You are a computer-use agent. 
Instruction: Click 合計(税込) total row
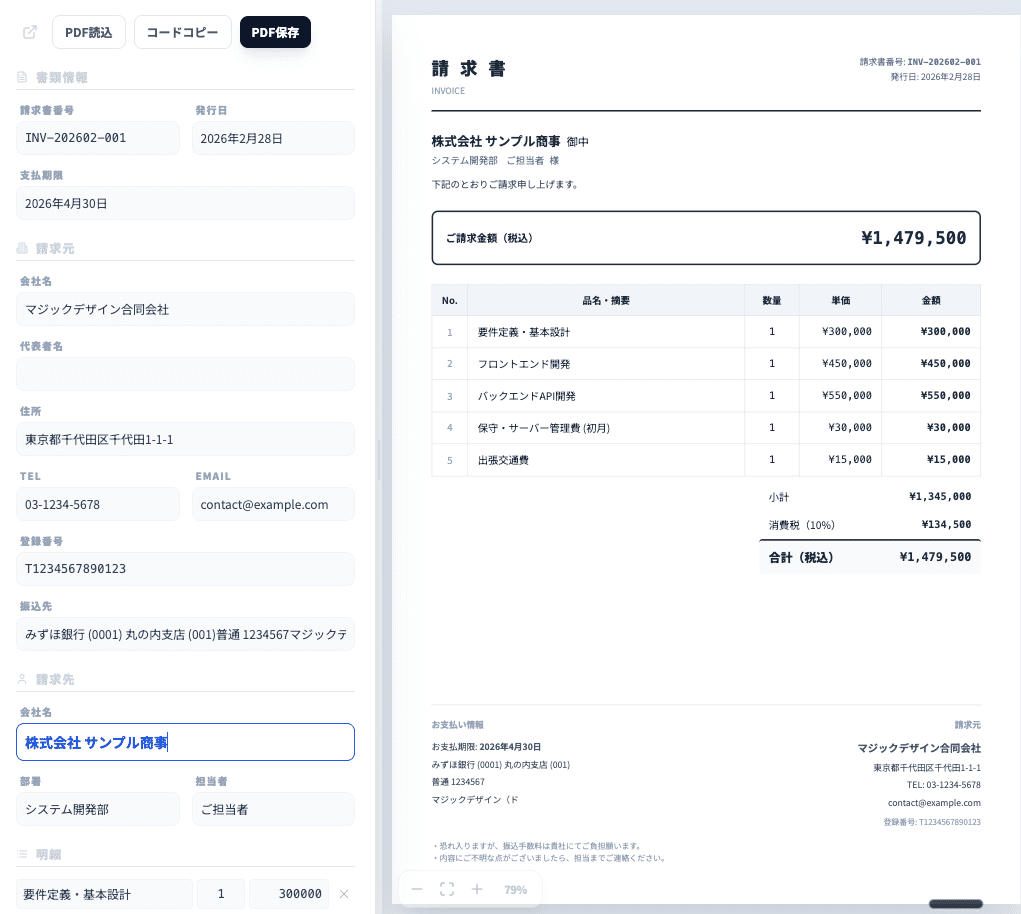[x=869, y=557]
